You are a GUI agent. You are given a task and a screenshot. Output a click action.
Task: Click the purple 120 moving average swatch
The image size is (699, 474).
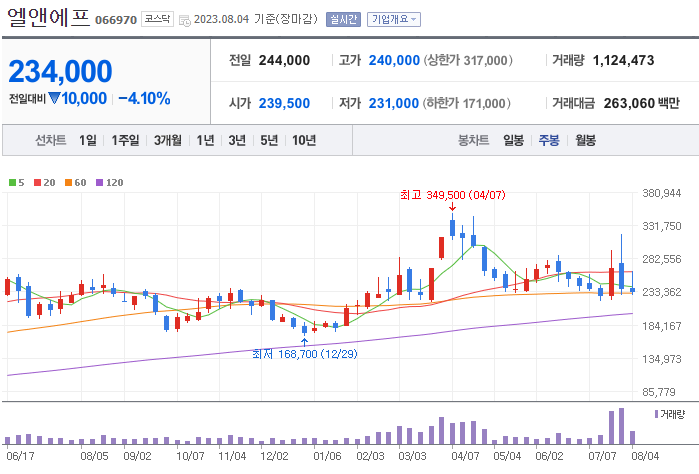(x=99, y=182)
